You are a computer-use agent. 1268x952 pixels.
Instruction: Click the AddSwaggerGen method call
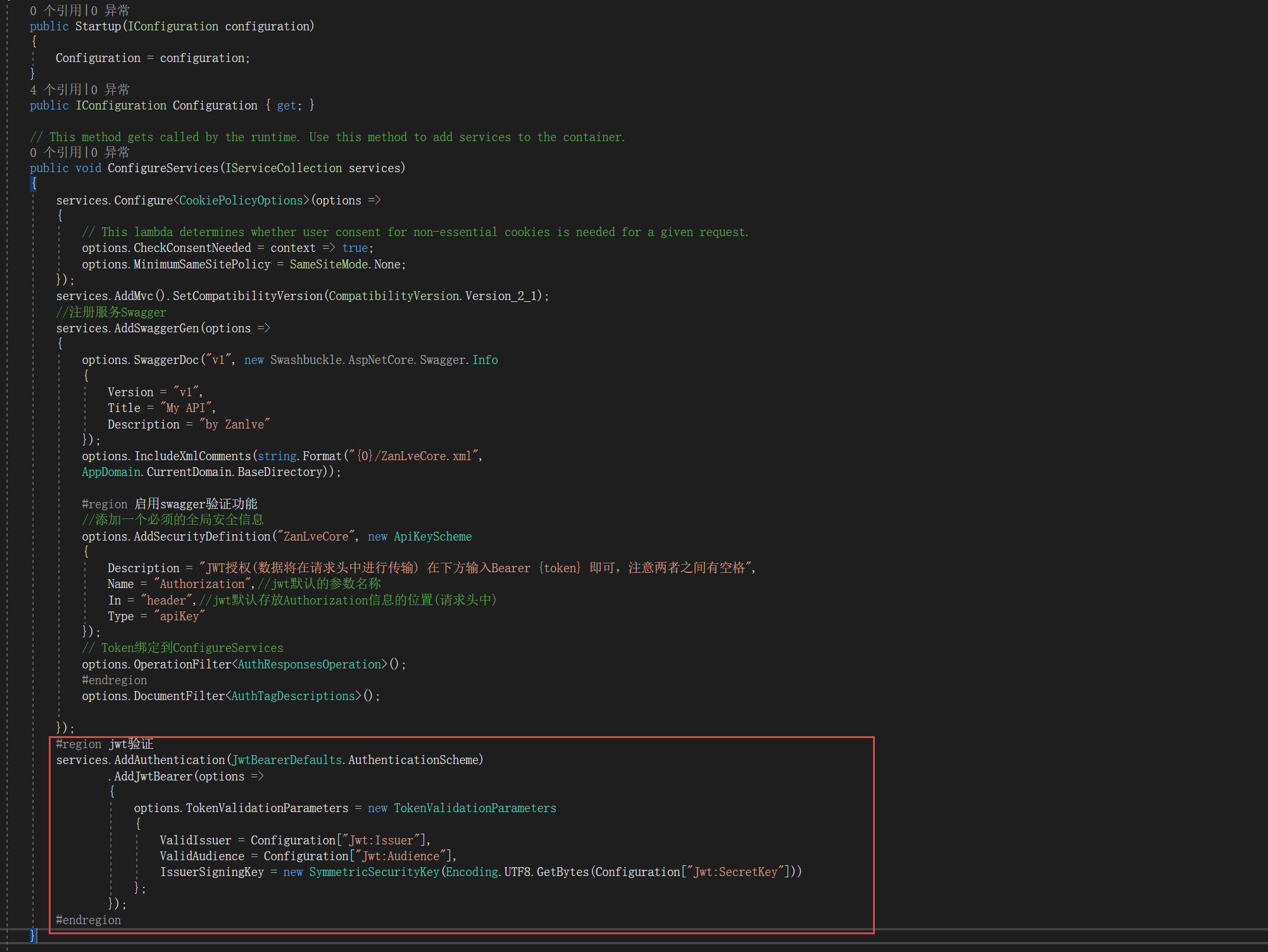coord(156,329)
